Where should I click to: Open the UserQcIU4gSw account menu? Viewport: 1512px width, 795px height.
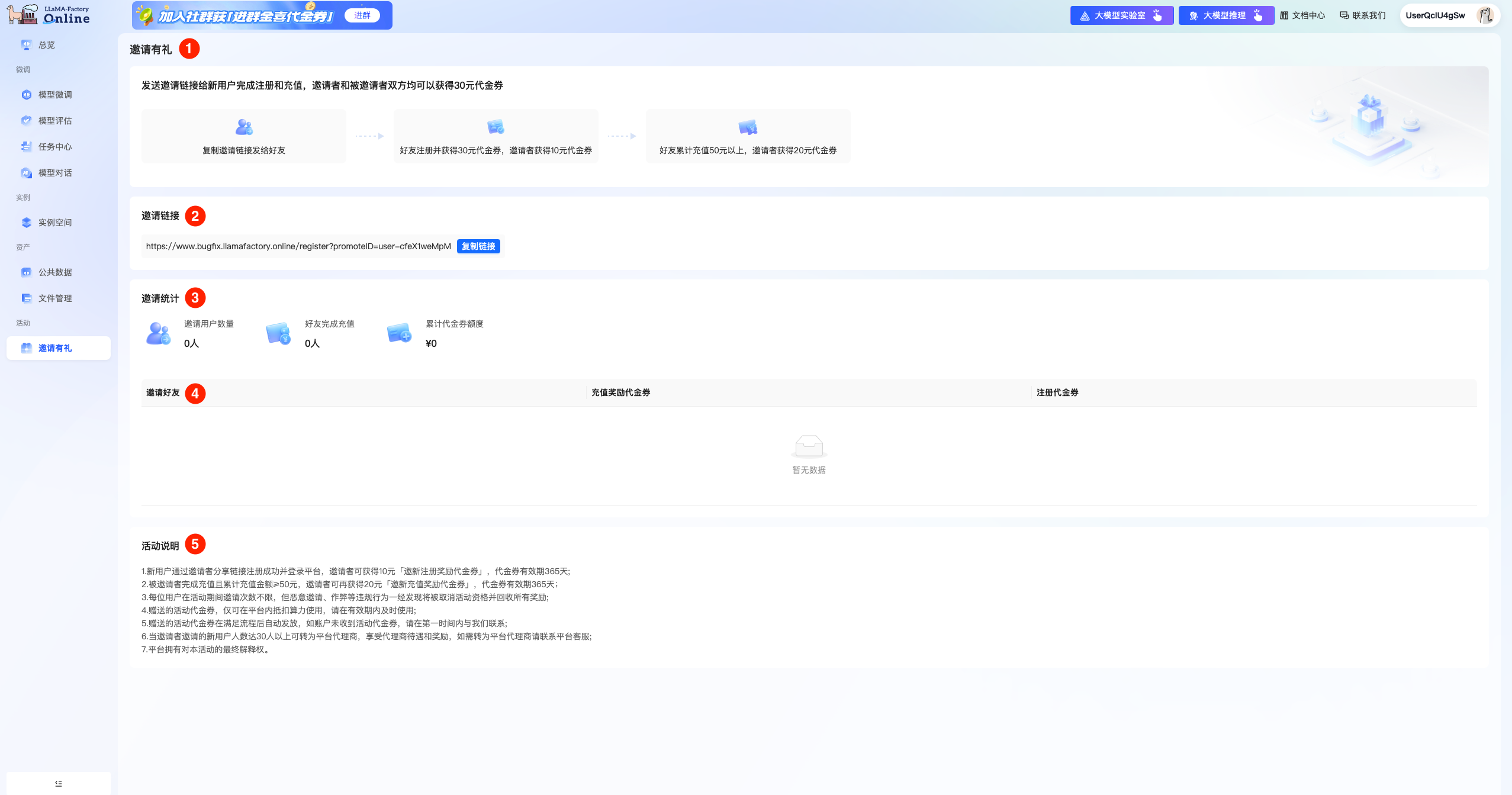1435,15
